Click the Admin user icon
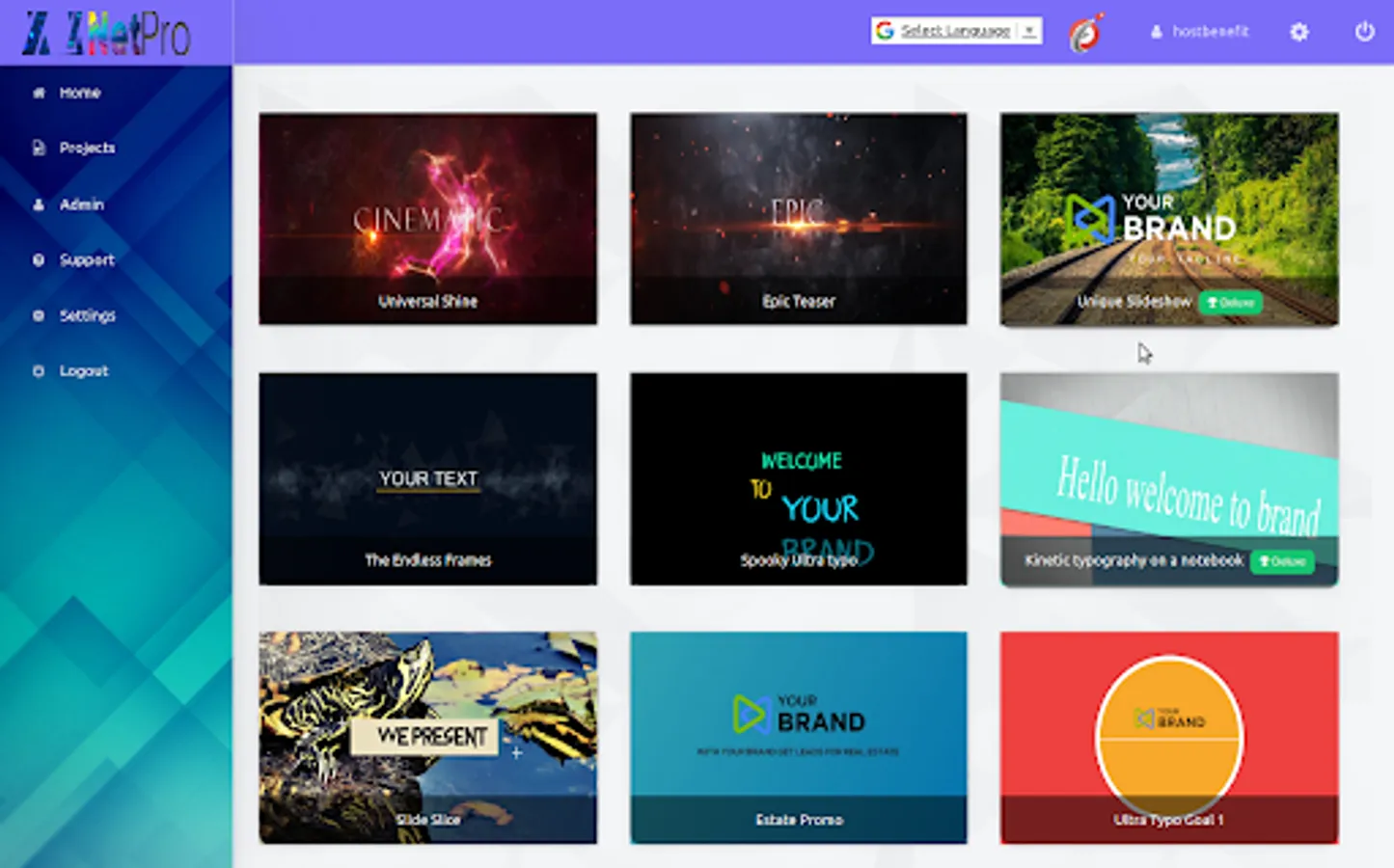Image resolution: width=1394 pixels, height=868 pixels. click(x=39, y=204)
